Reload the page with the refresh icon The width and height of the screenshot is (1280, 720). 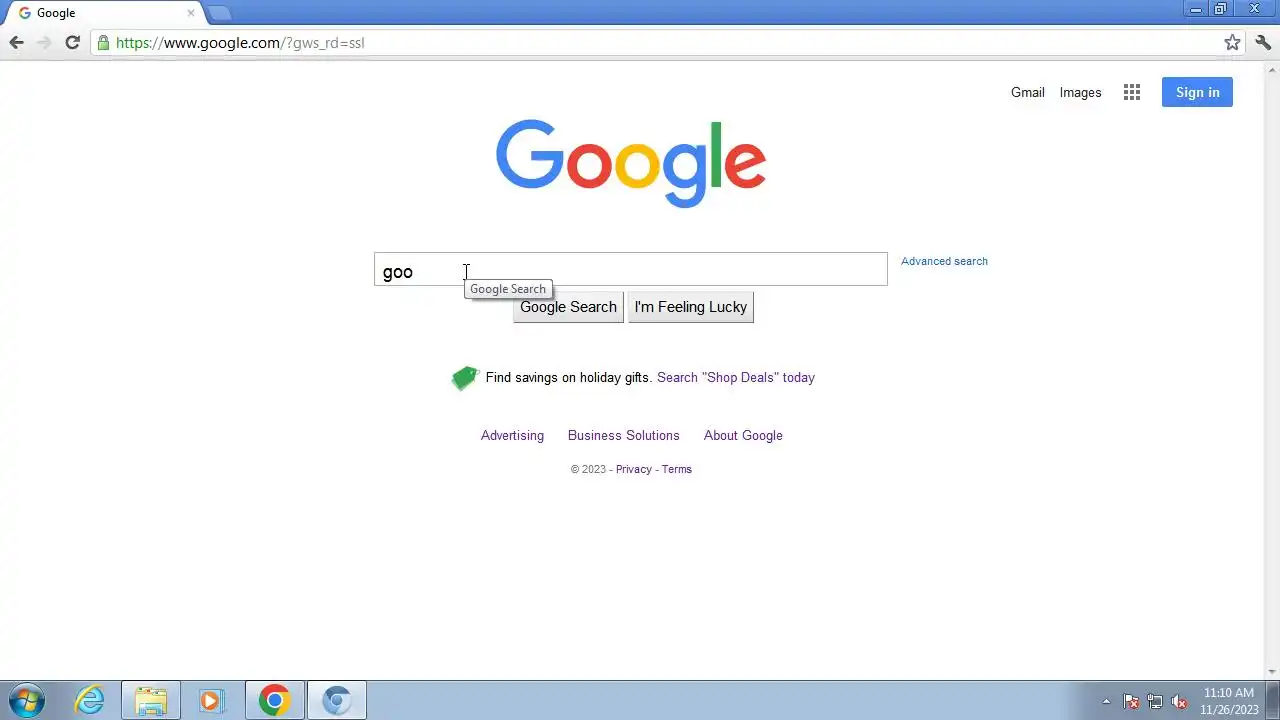click(72, 42)
